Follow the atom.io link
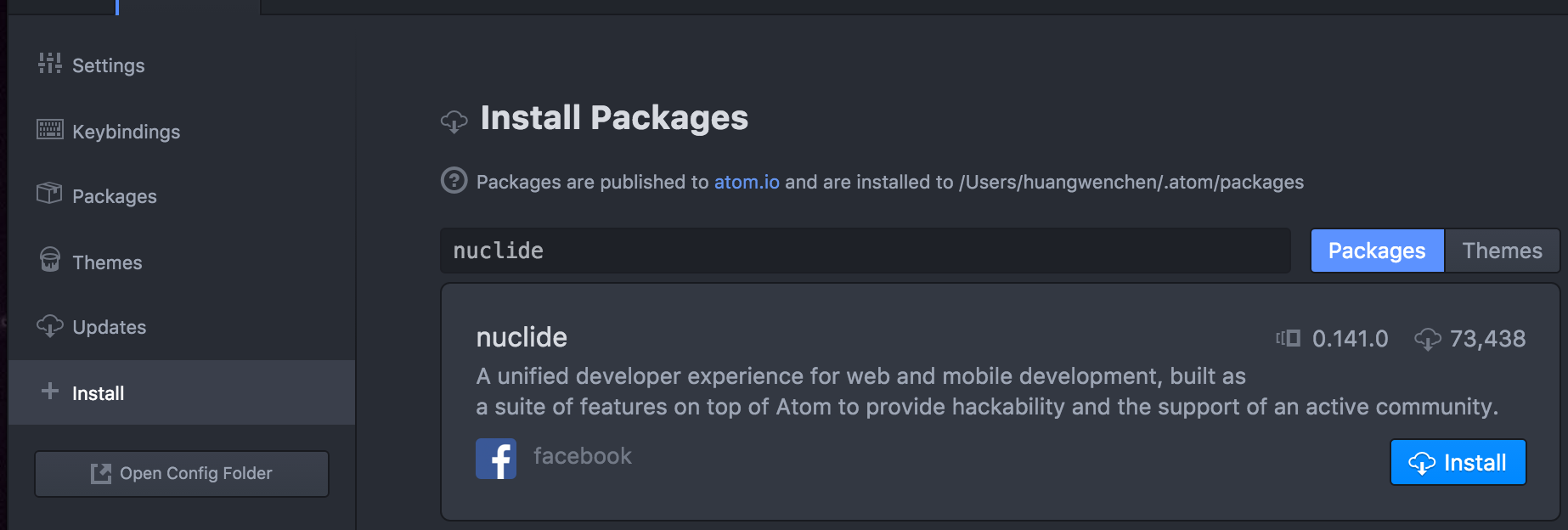Viewport: 1568px width, 530px height. 747,182
